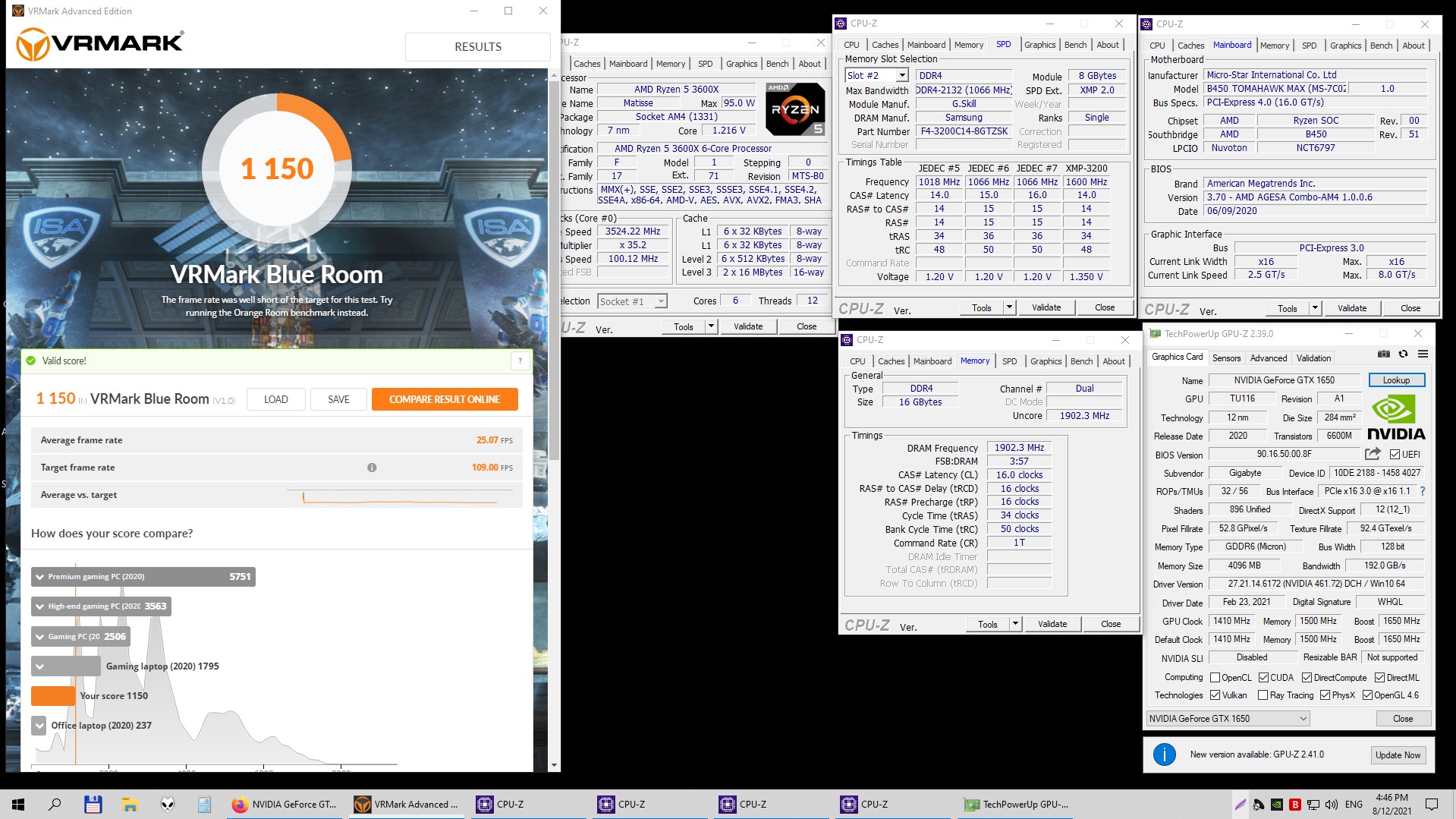Switch to the Validation tab in GPU-Z

click(x=1313, y=358)
